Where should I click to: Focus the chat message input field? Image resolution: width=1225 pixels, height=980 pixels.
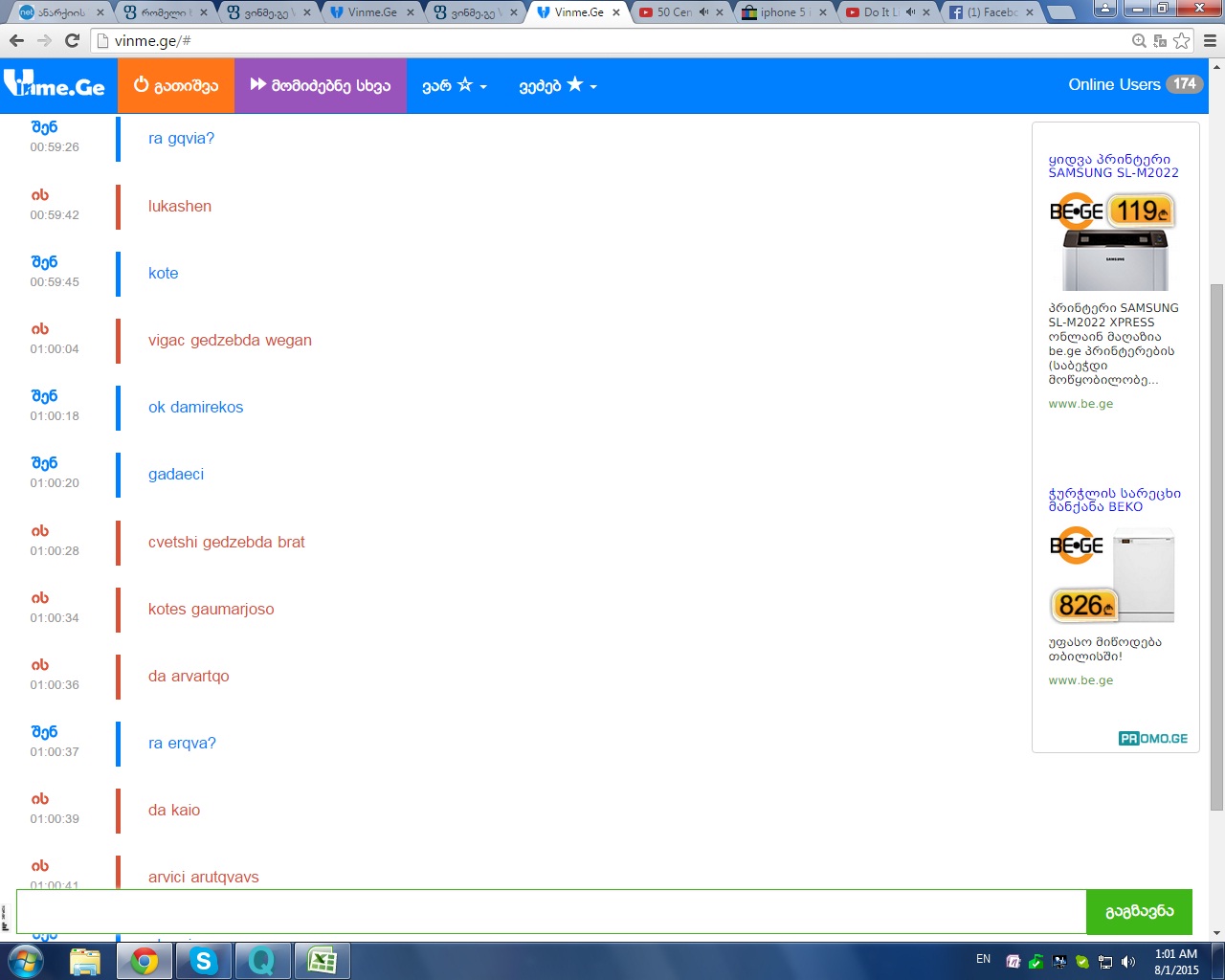pos(551,911)
